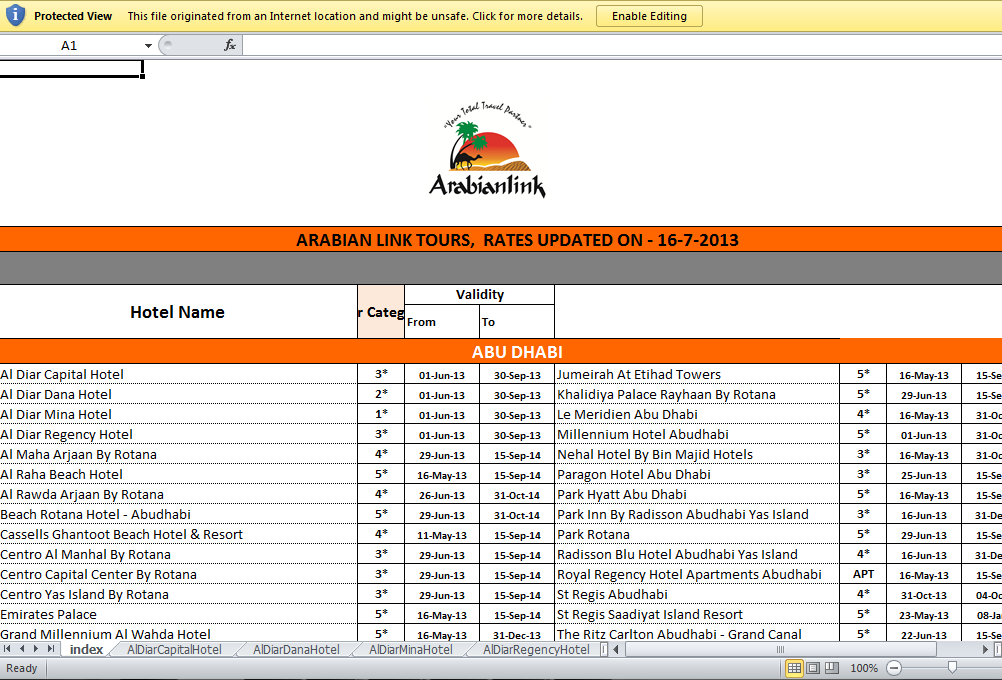Click the Park Rotana cell

coord(697,534)
